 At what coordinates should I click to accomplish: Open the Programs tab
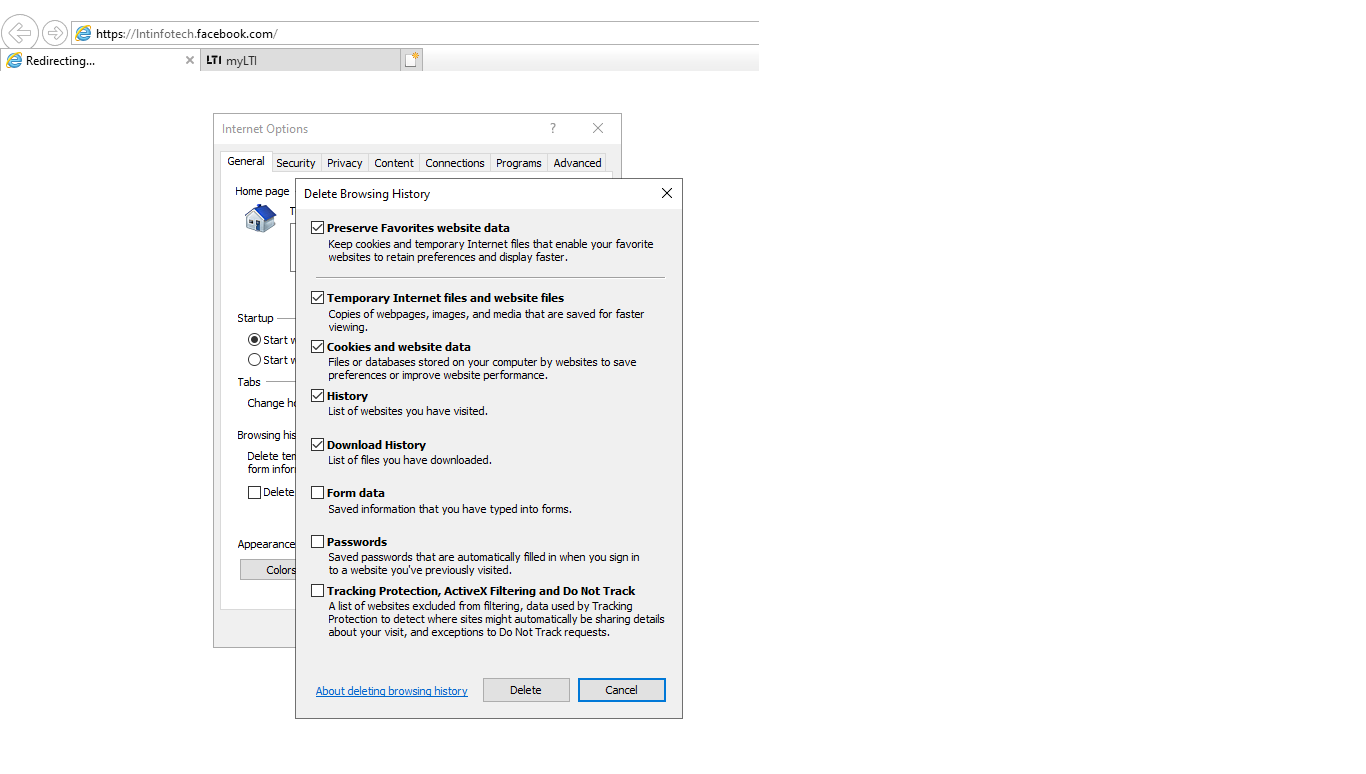tap(519, 163)
